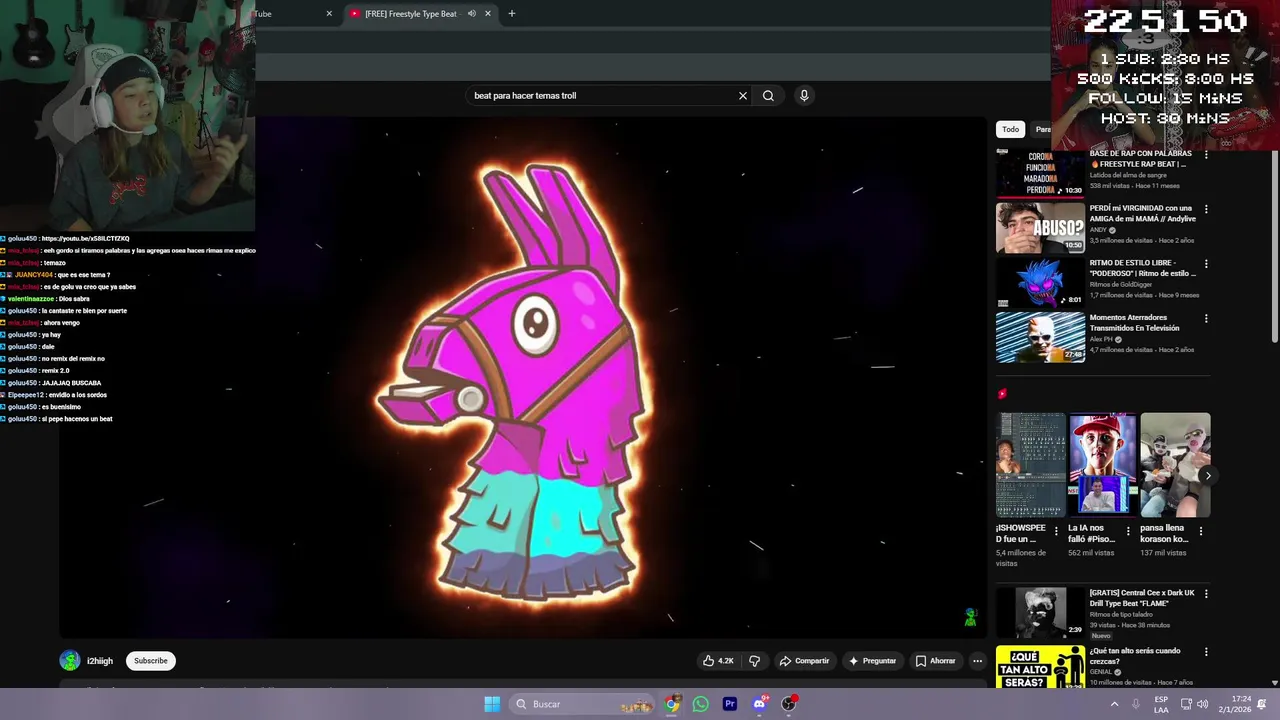Viewport: 1280px width, 720px height.
Task: Expand the hidden system tray icons chevron
Action: (x=1114, y=704)
